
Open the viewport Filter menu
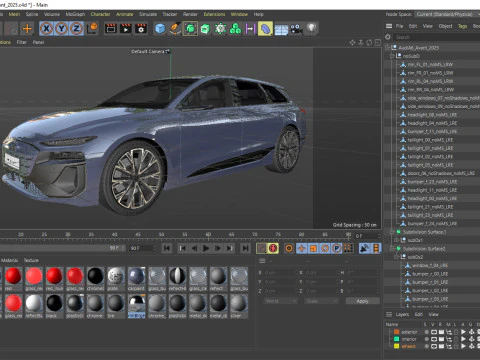click(x=22, y=42)
